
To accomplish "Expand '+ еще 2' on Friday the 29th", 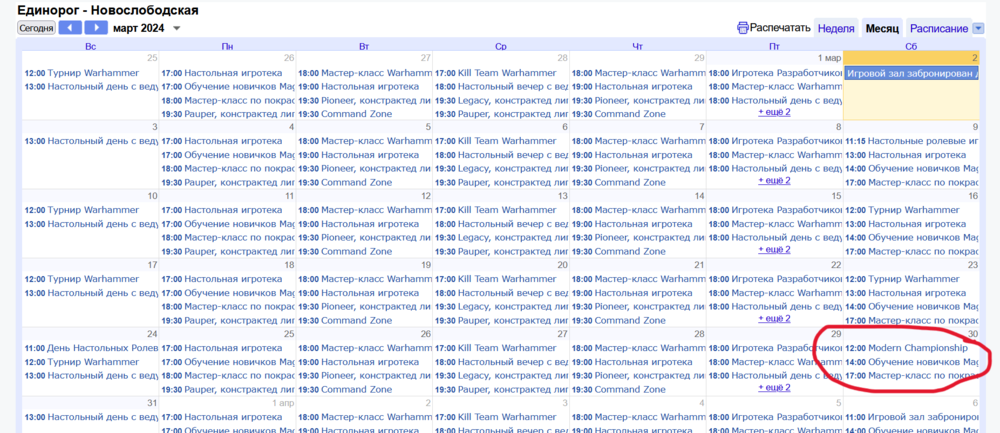I will pyautogui.click(x=774, y=388).
